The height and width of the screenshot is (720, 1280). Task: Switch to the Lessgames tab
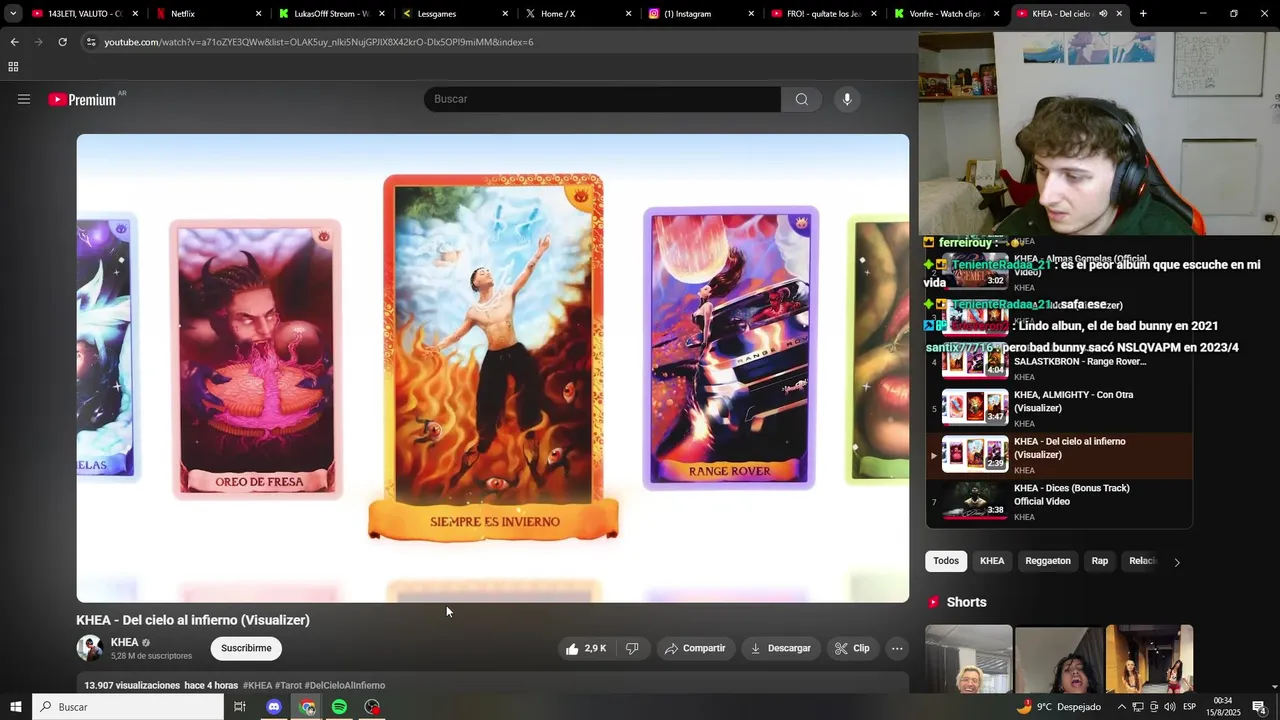pos(454,14)
